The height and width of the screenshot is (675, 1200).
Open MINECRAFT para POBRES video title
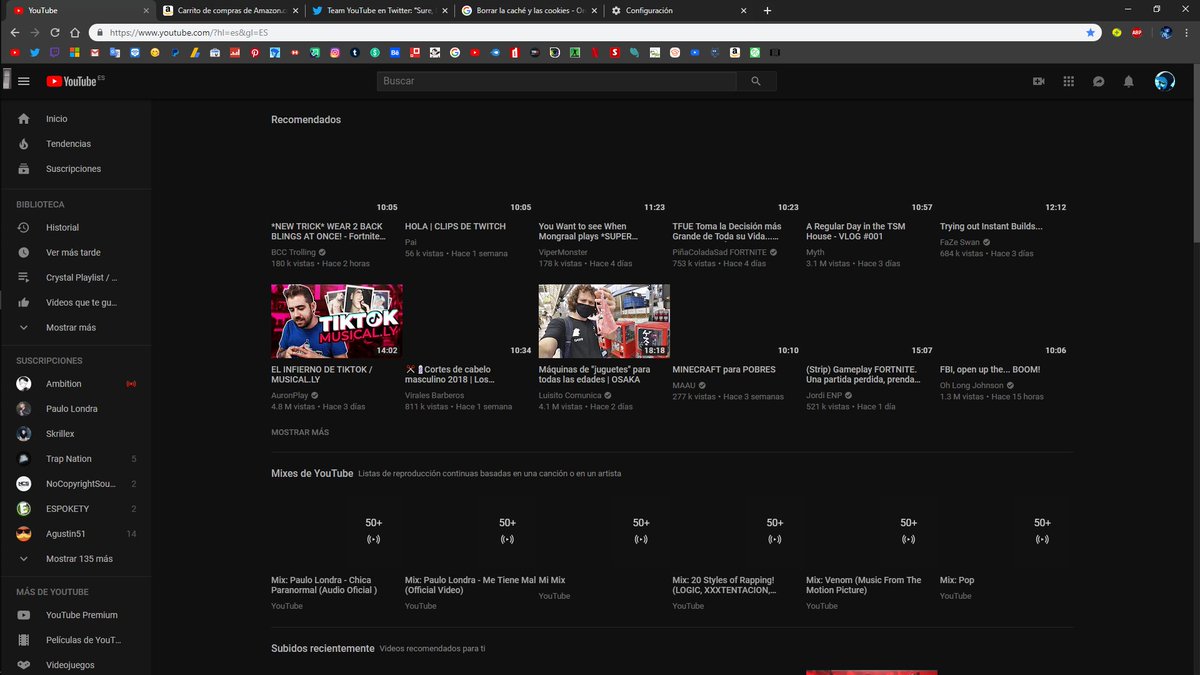tap(723, 369)
